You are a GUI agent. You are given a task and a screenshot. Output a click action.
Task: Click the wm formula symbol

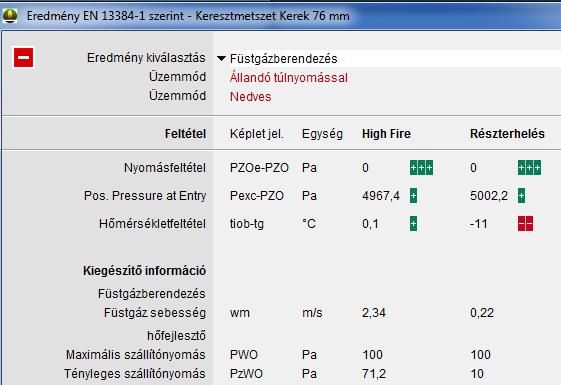[240, 313]
